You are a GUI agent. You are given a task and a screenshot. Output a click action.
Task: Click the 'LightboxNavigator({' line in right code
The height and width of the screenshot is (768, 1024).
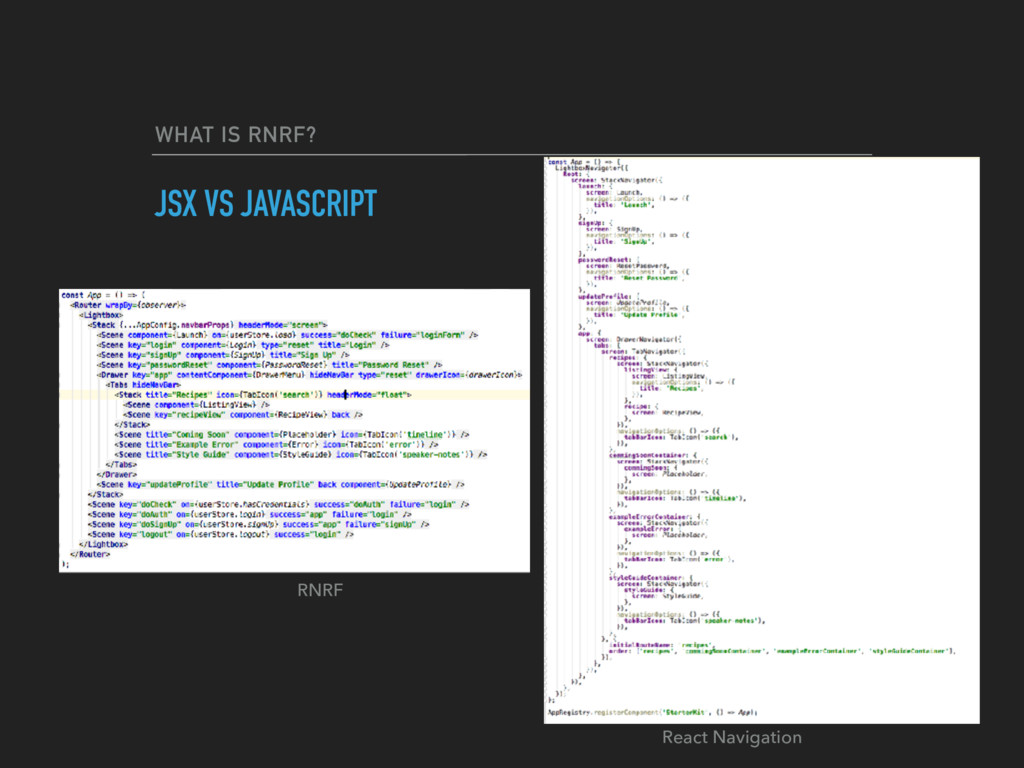[x=591, y=168]
